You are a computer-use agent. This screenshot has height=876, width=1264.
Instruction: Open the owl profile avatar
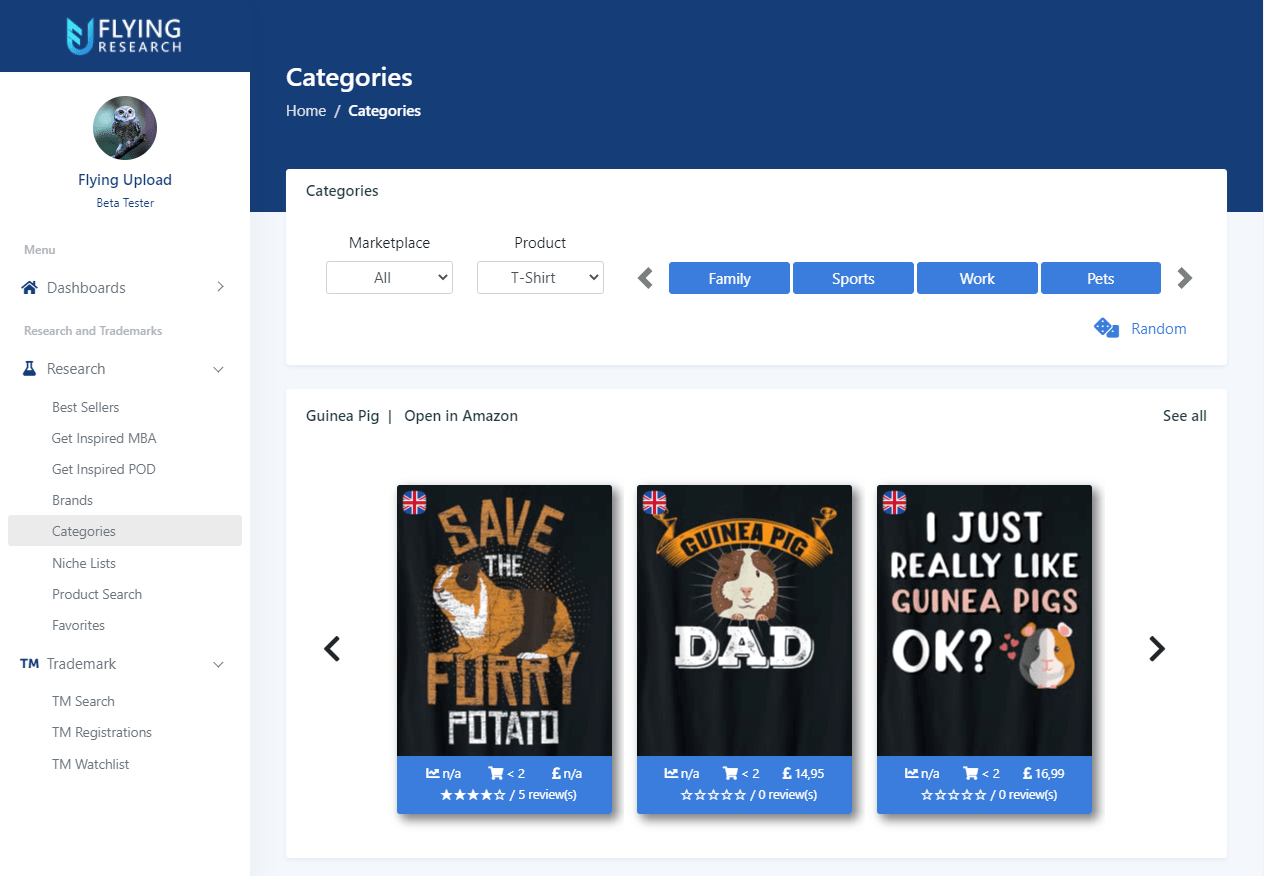(125, 128)
